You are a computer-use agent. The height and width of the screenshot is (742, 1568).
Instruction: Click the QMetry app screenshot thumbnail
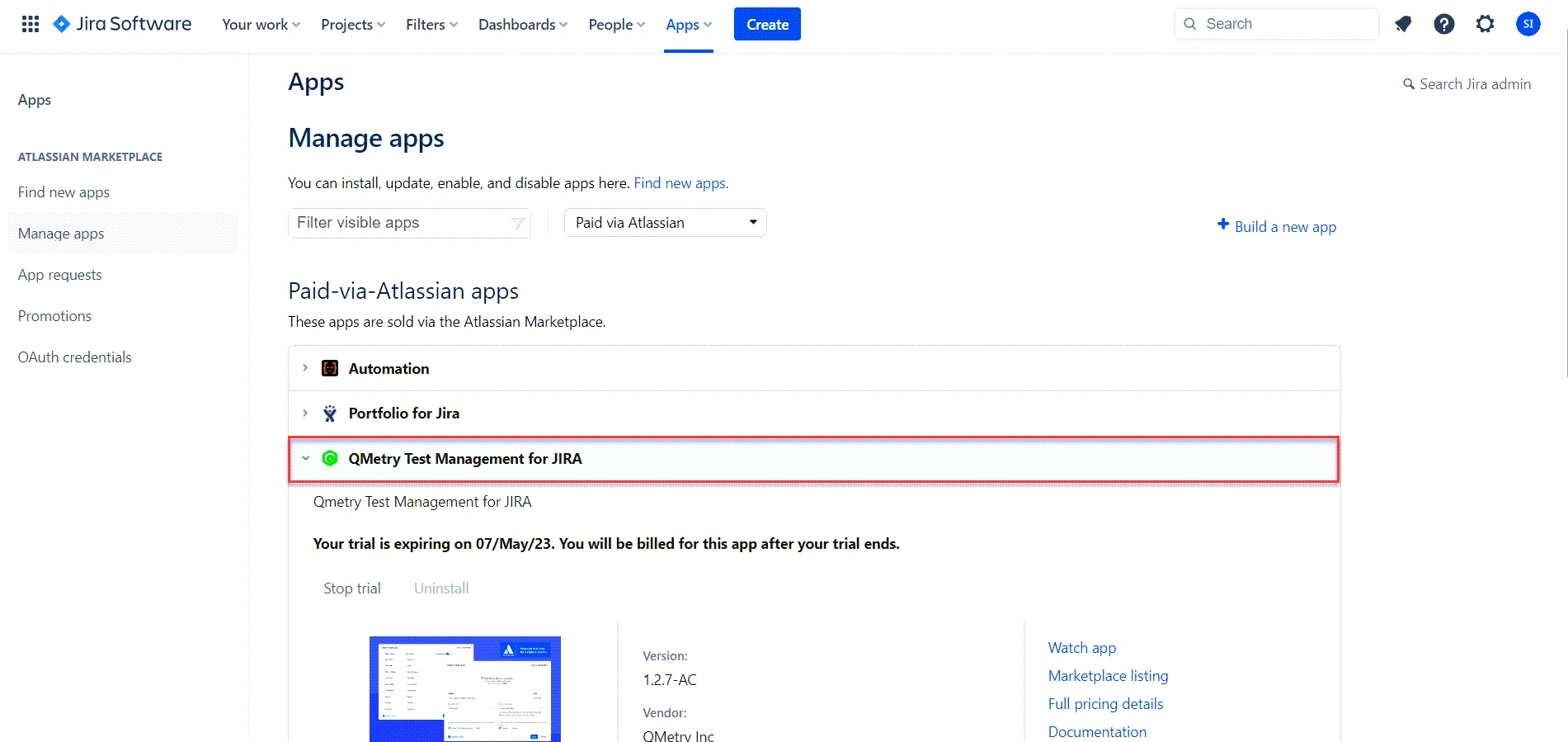[x=465, y=689]
